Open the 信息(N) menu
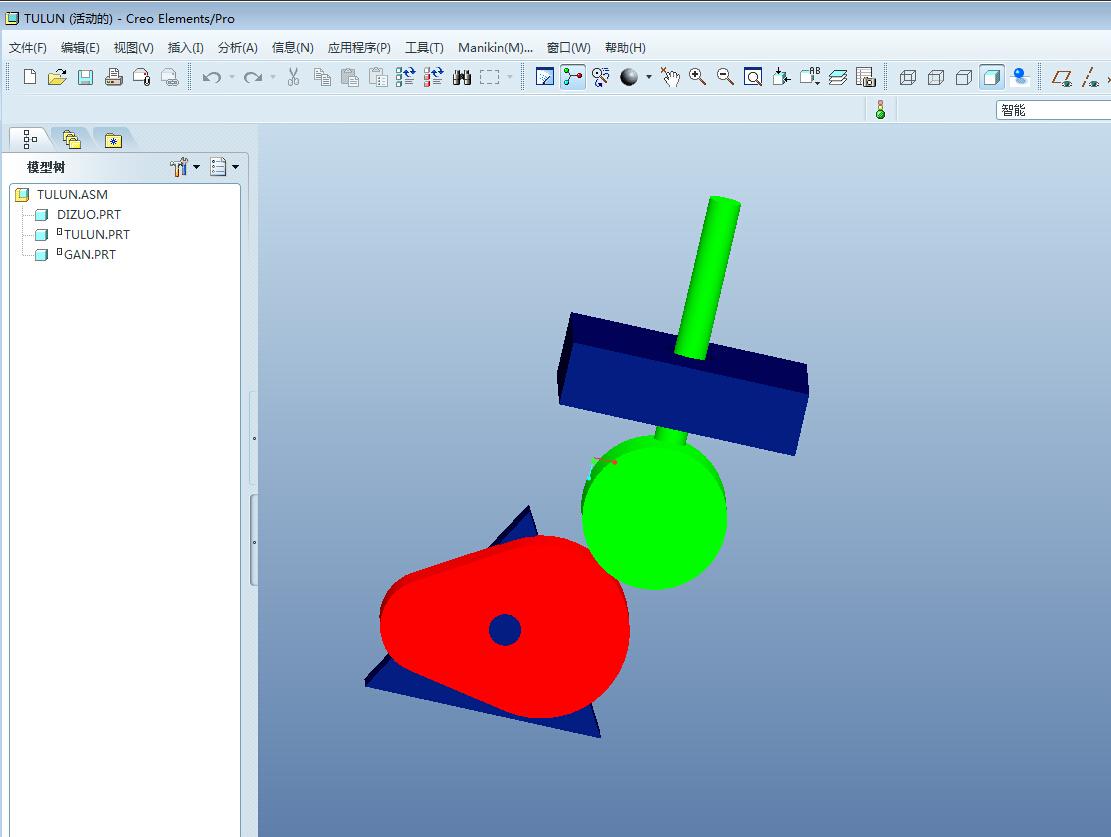The width and height of the screenshot is (1111, 837). point(293,47)
